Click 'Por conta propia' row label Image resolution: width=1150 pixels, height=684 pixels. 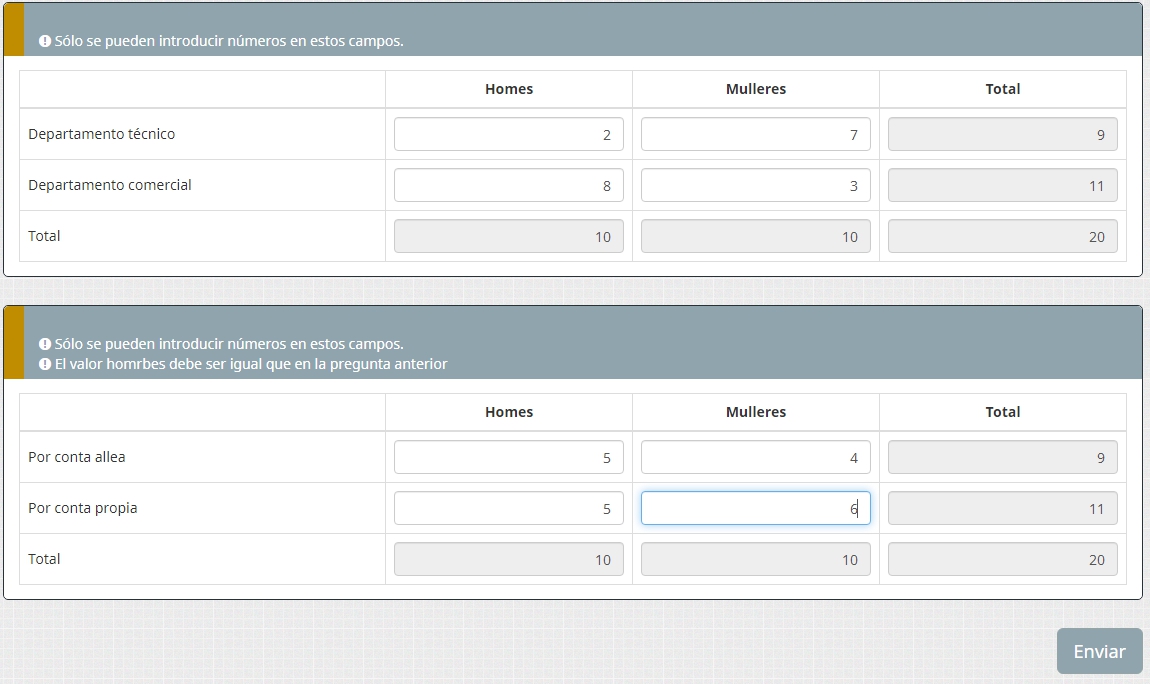82,509
